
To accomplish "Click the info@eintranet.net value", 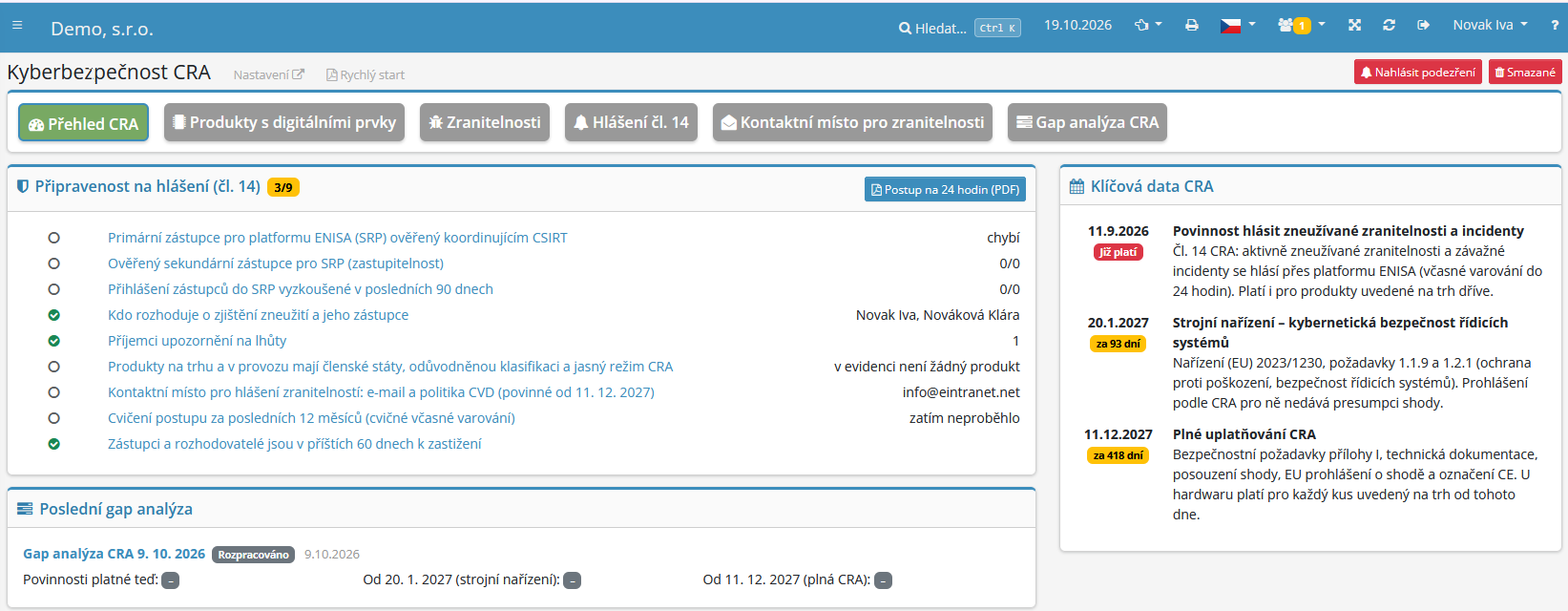I will pyautogui.click(x=961, y=392).
